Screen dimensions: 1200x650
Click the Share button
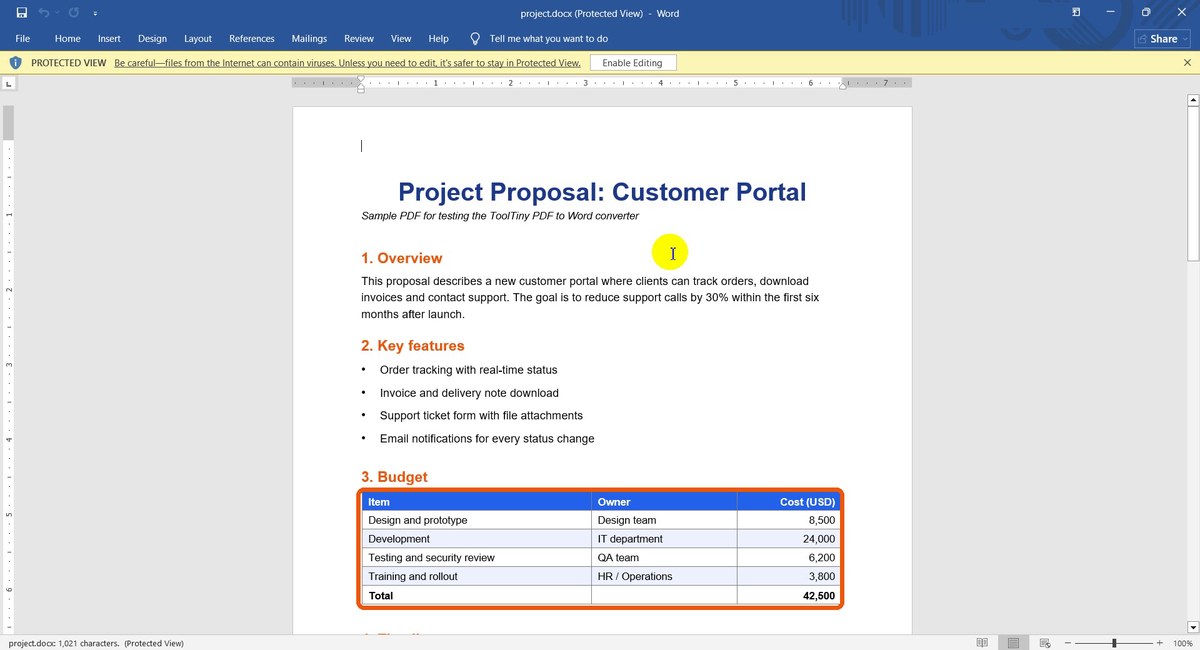pos(1162,39)
